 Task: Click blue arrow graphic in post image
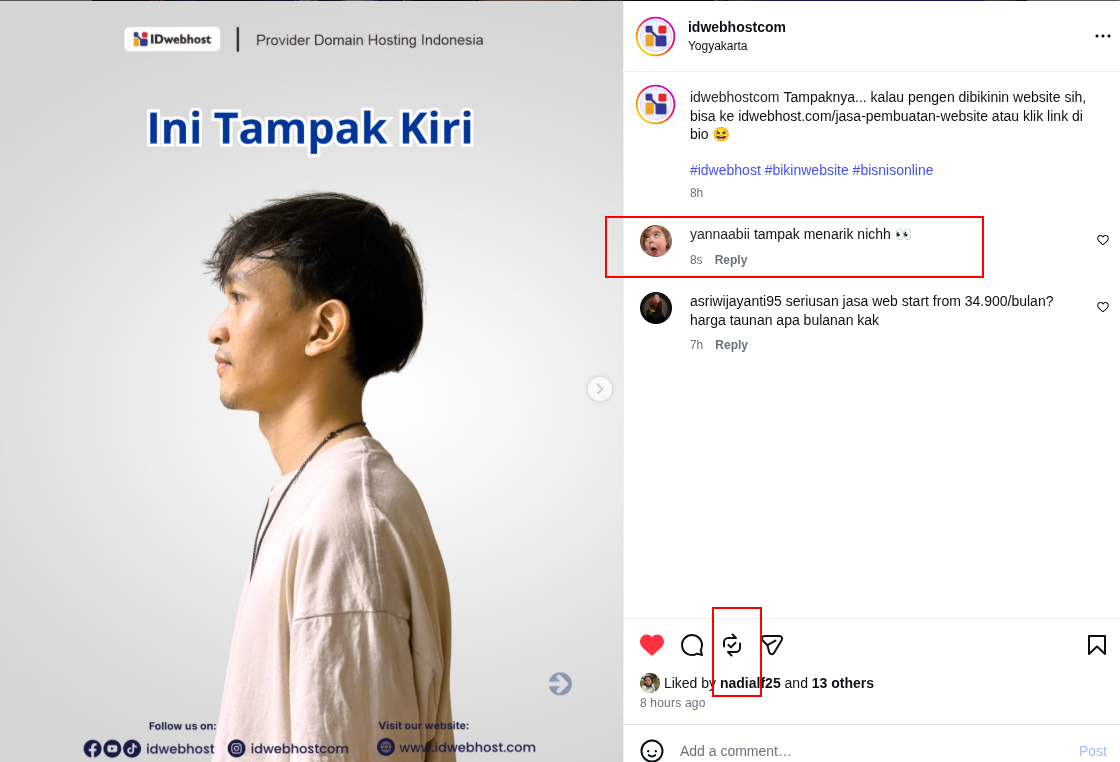[560, 683]
